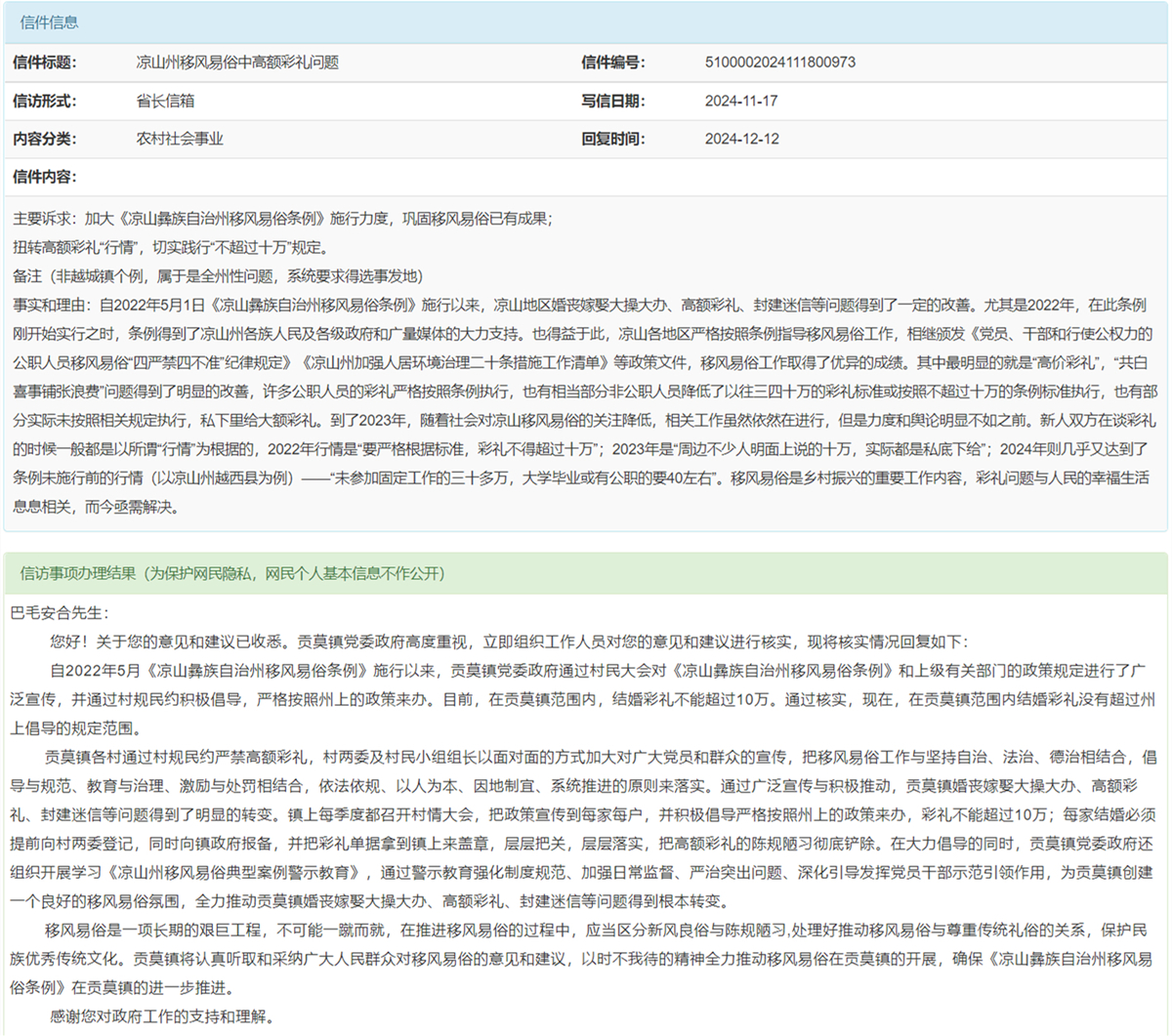Select letter number 510000202411800973
1172x1036 pixels.
[x=779, y=62]
